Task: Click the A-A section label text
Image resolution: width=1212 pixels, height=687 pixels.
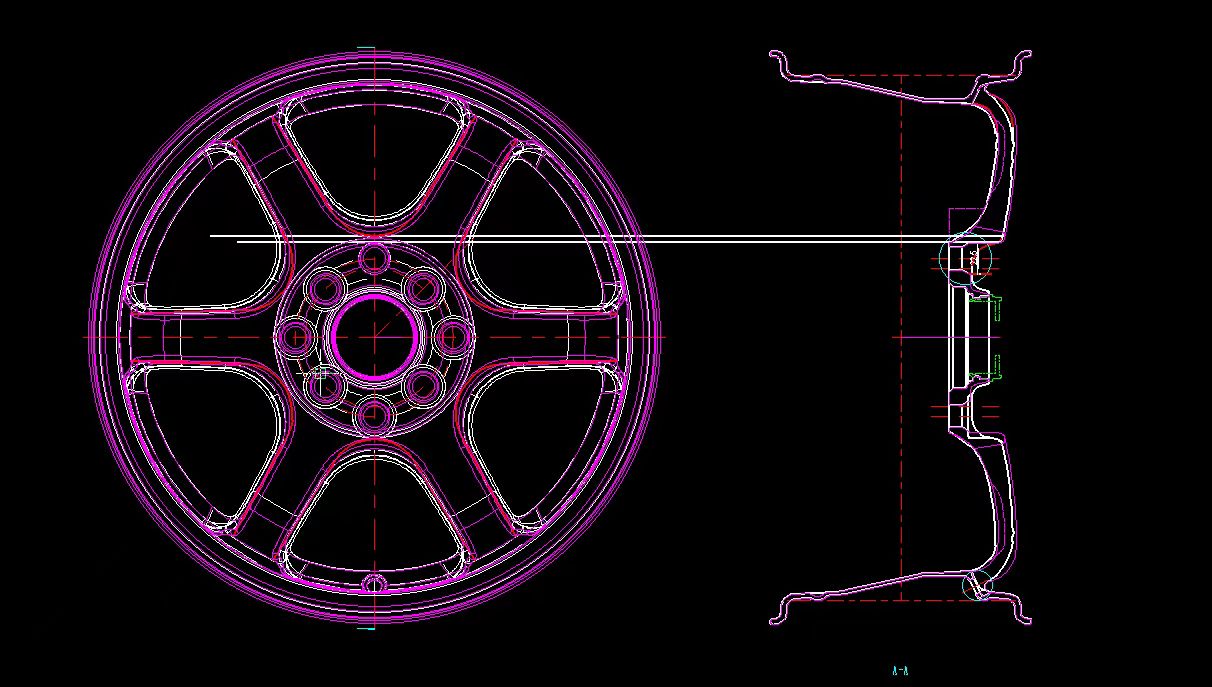Action: pos(899,670)
